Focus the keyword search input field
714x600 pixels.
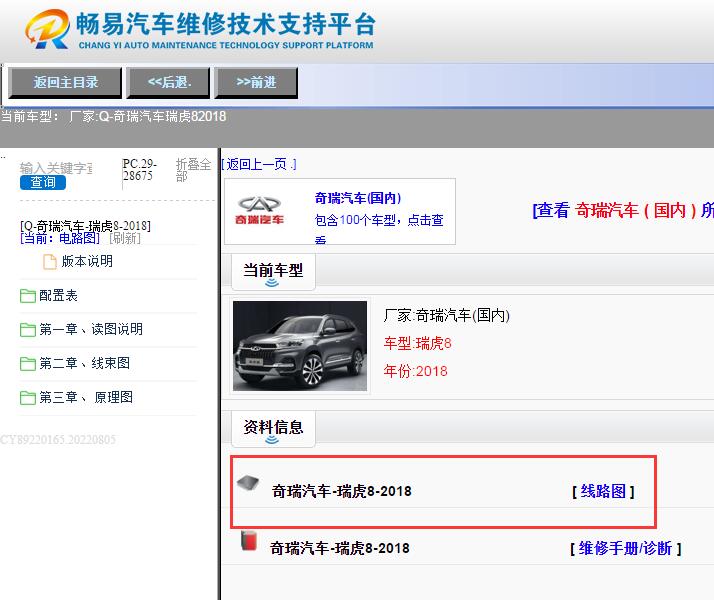[56, 168]
